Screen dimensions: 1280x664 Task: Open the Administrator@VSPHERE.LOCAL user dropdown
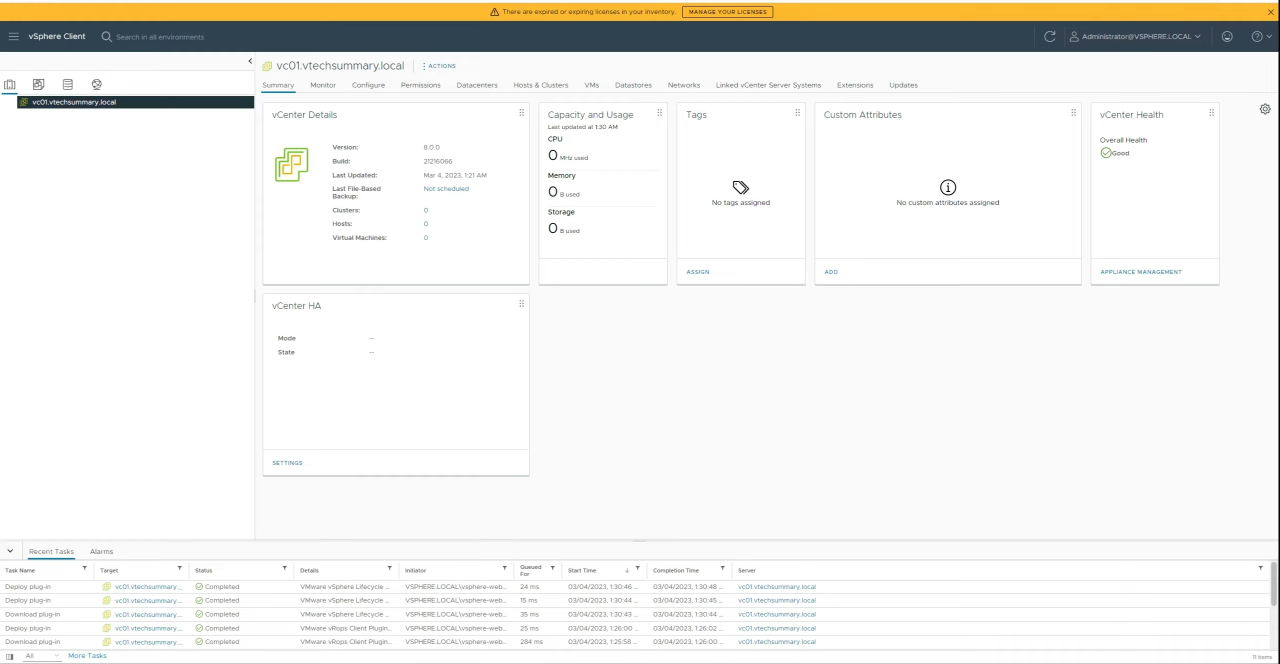click(1135, 37)
